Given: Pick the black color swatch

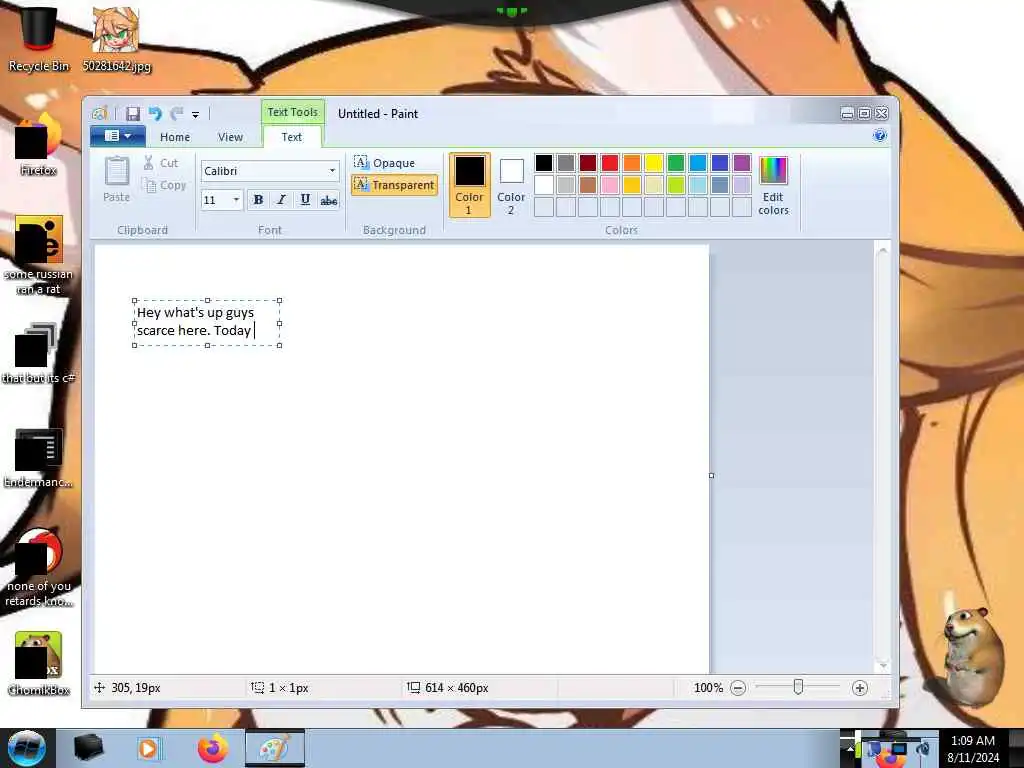Looking at the screenshot, I should pyautogui.click(x=544, y=163).
